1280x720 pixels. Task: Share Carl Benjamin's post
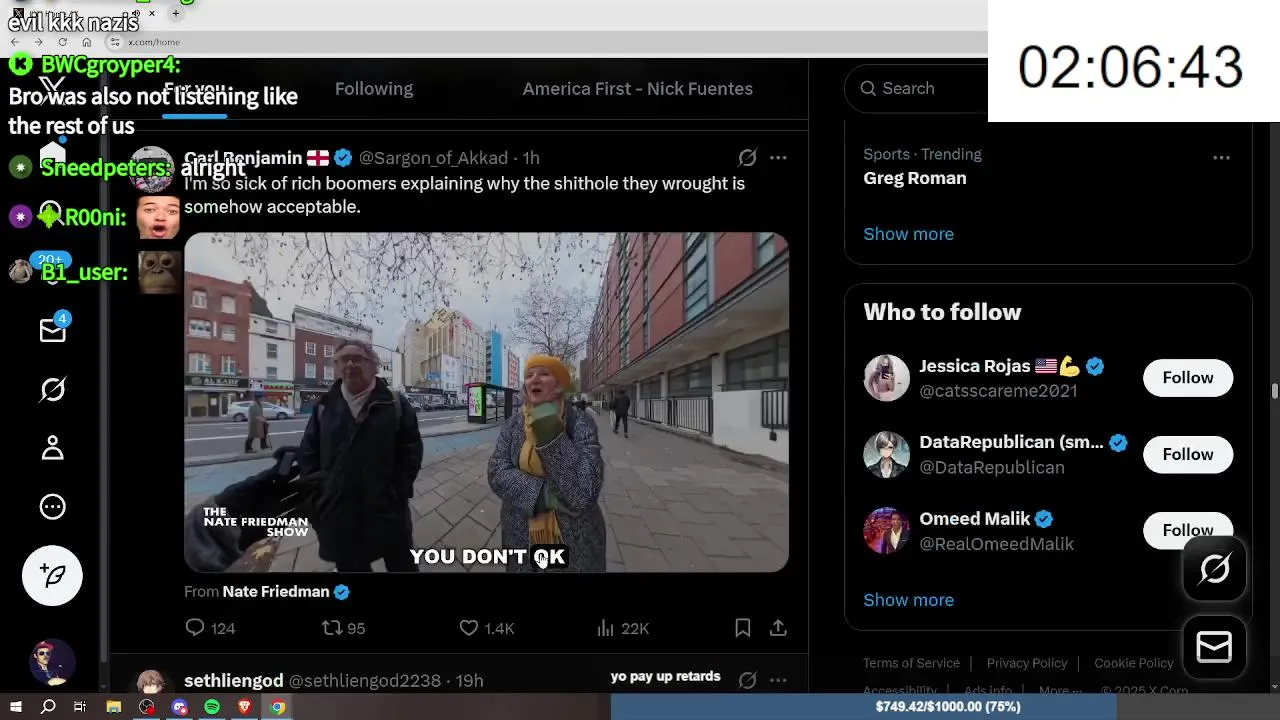coord(778,628)
